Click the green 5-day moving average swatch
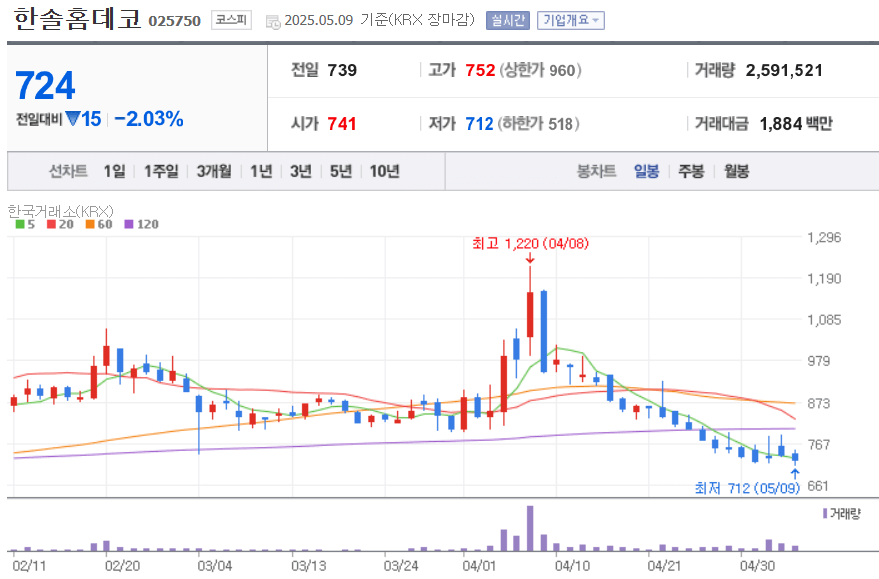 20,224
